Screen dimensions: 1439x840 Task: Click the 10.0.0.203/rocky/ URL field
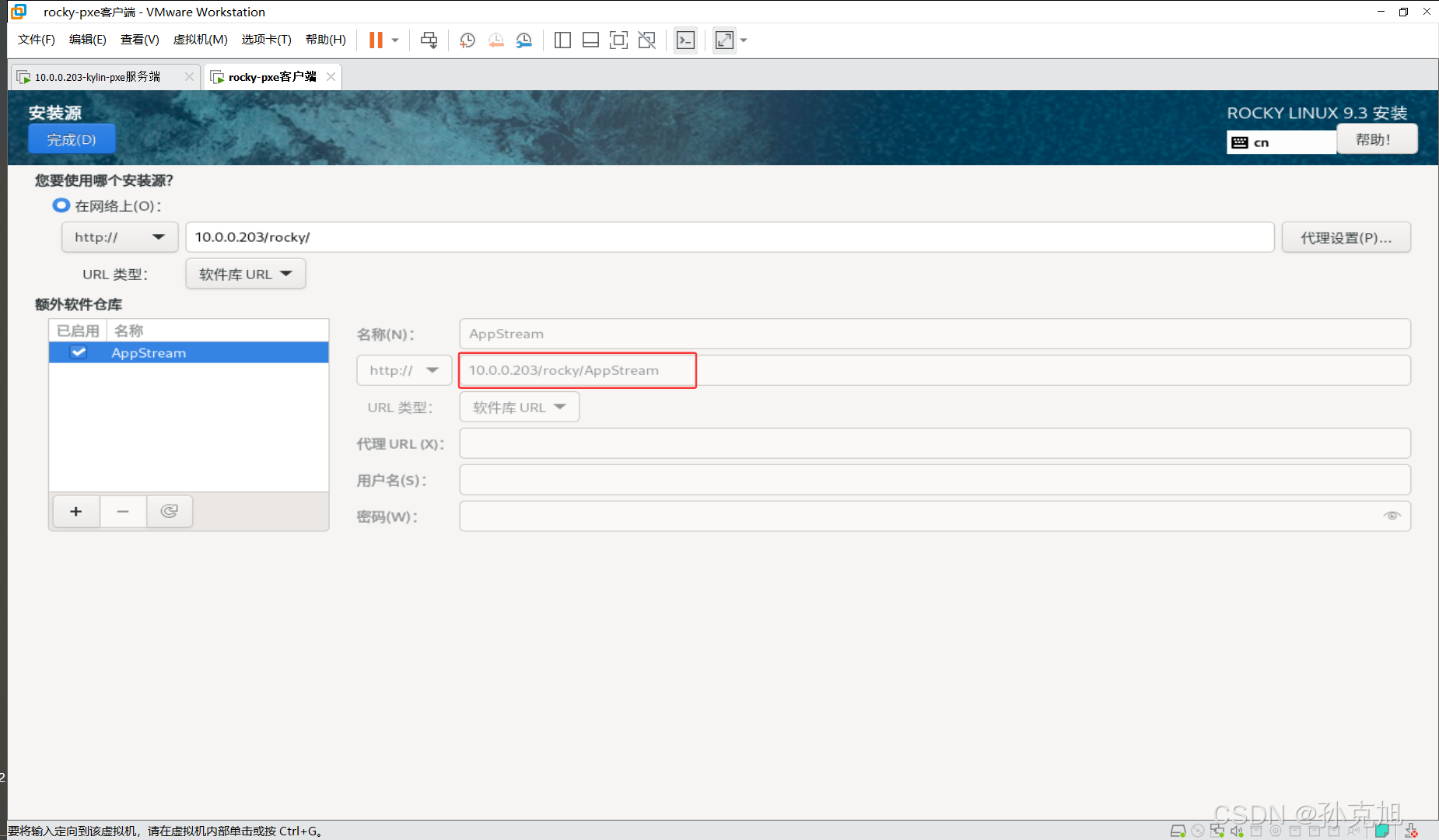[730, 237]
